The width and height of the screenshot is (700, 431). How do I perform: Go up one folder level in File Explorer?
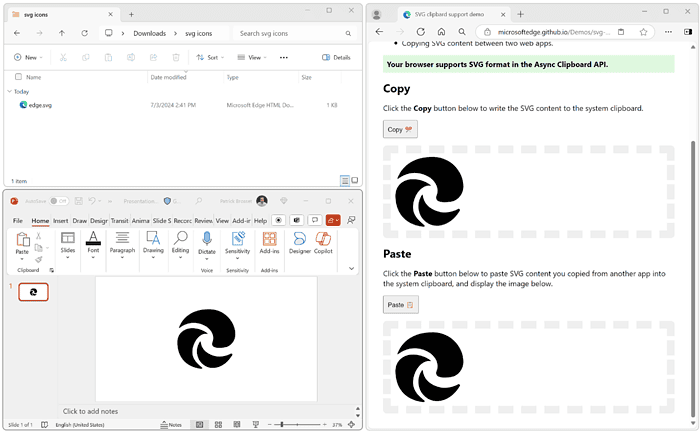point(62,33)
